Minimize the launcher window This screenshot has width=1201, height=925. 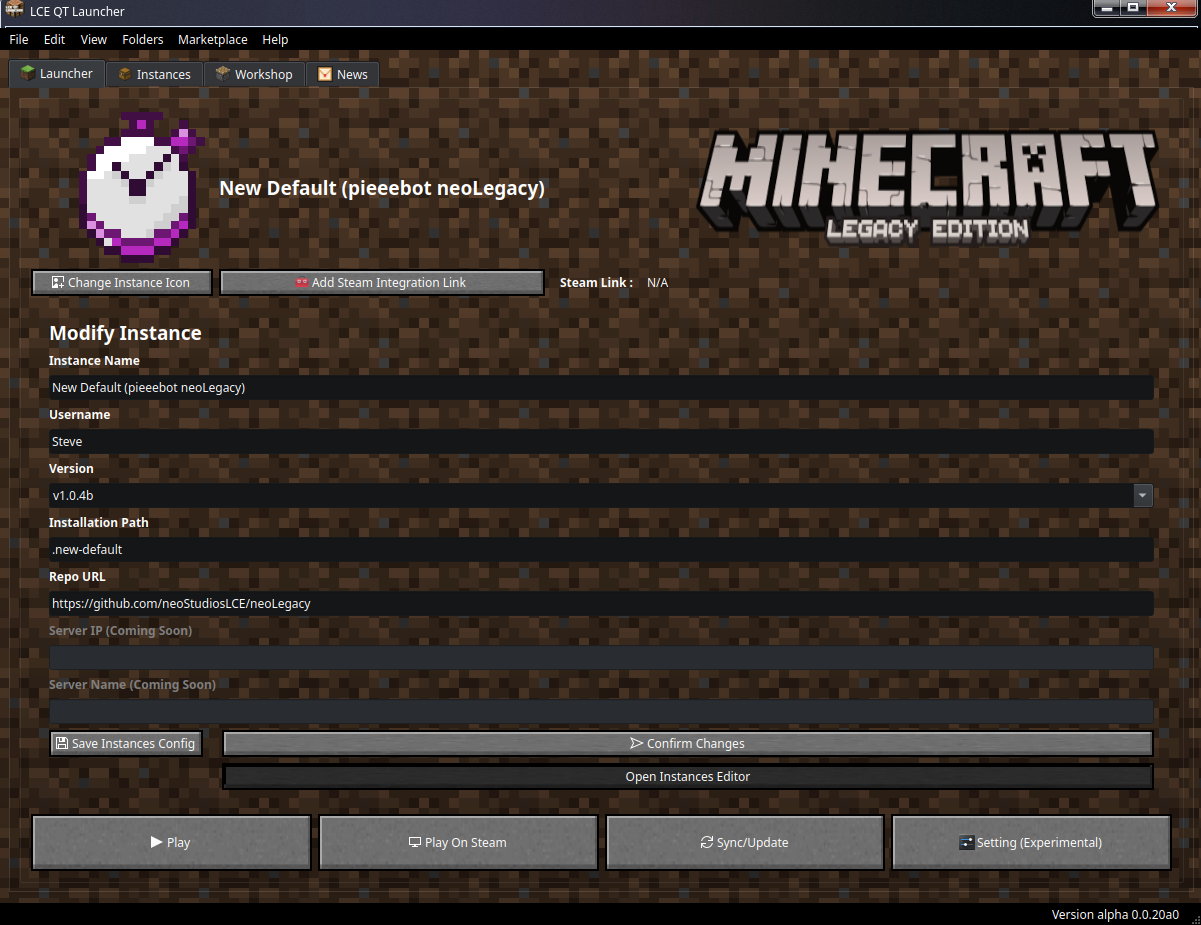tap(1106, 8)
